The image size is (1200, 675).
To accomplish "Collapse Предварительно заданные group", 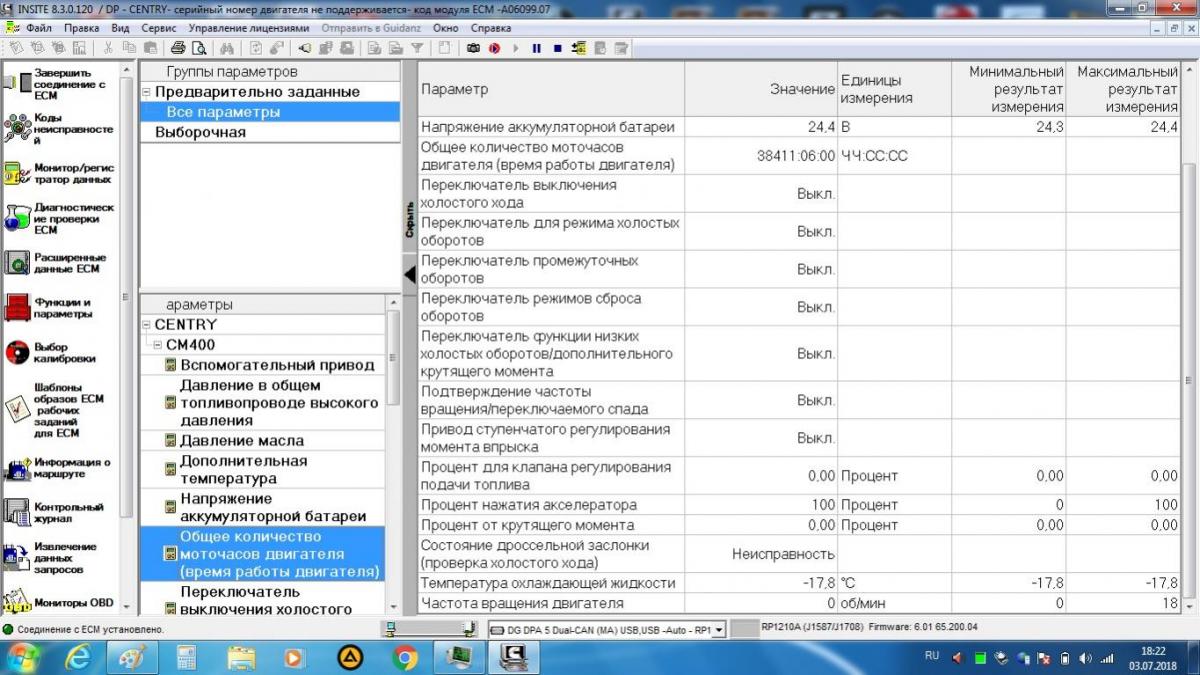I will [x=146, y=92].
